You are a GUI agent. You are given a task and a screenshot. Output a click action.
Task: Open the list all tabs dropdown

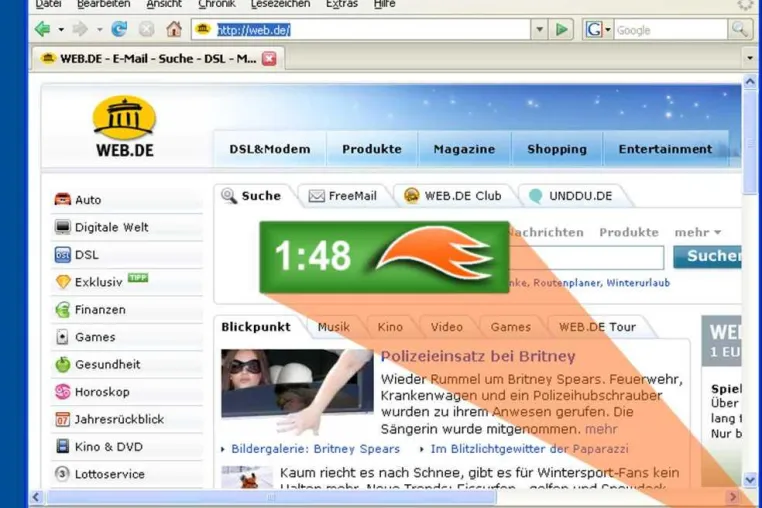click(750, 58)
